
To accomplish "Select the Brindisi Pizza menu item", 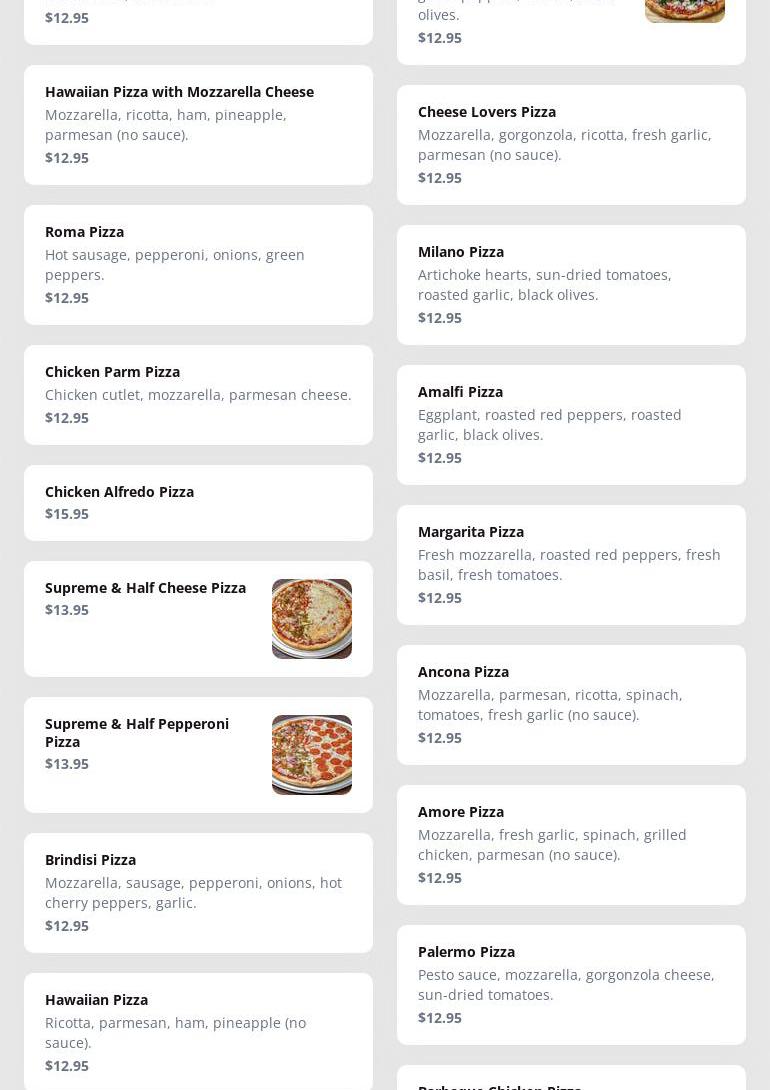I will point(198,892).
